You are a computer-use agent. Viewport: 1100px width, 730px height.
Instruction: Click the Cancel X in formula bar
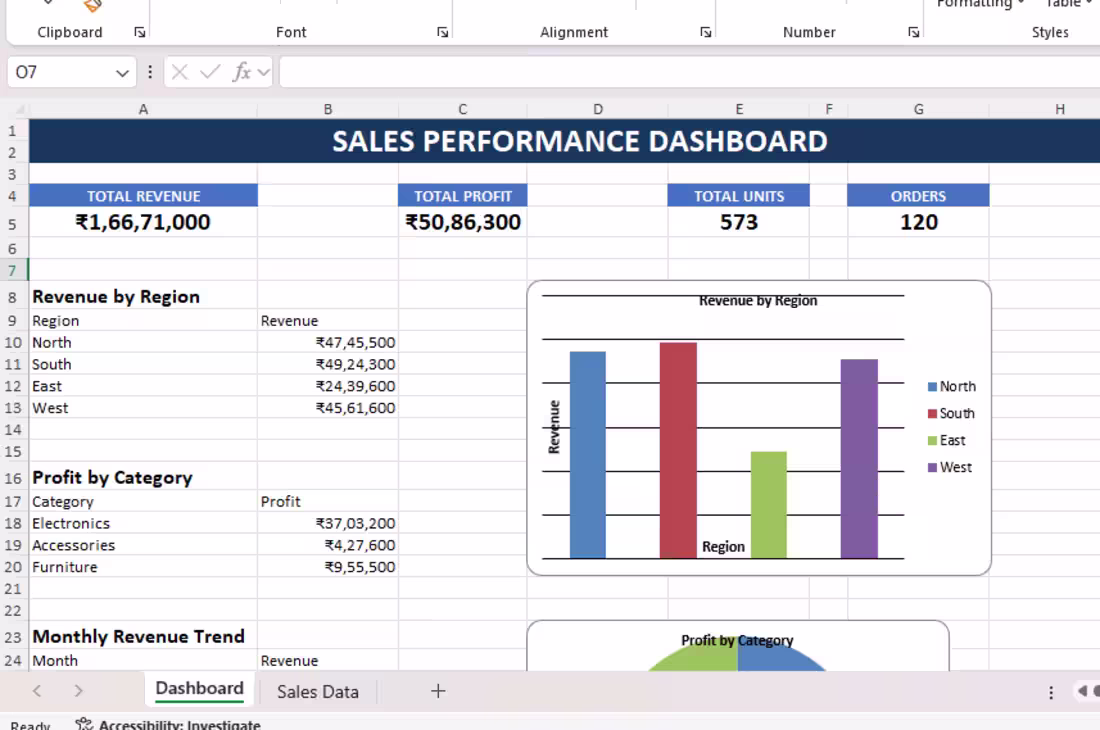click(180, 72)
